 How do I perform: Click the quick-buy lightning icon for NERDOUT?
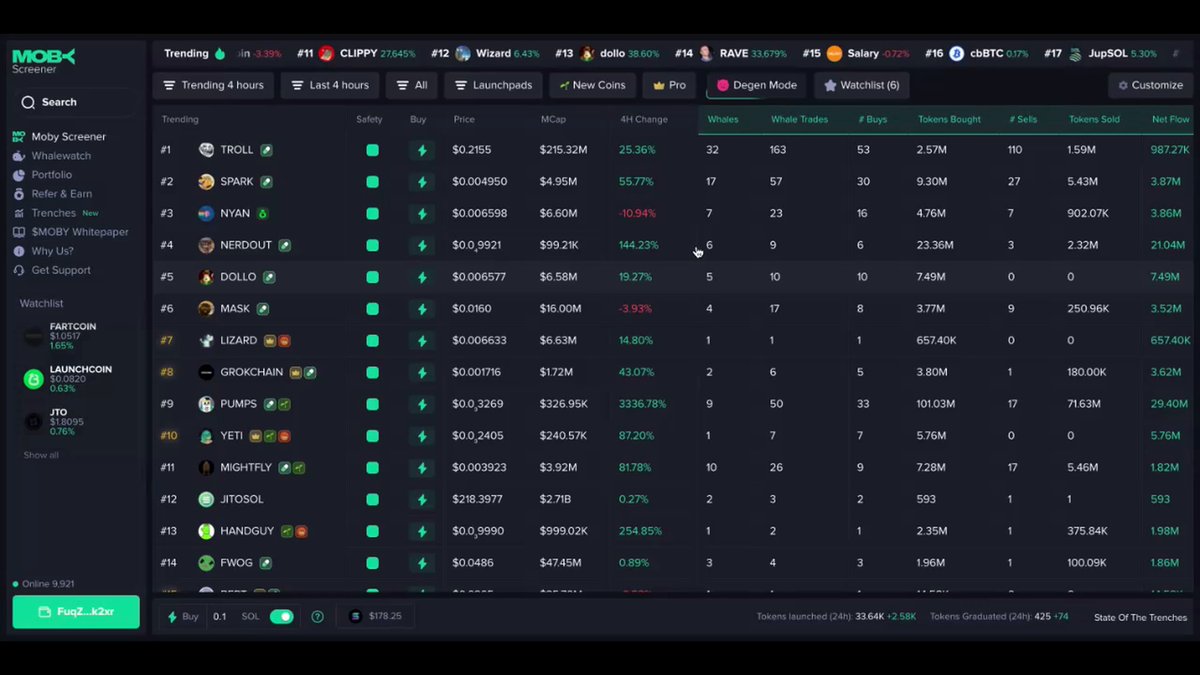pyautogui.click(x=422, y=245)
